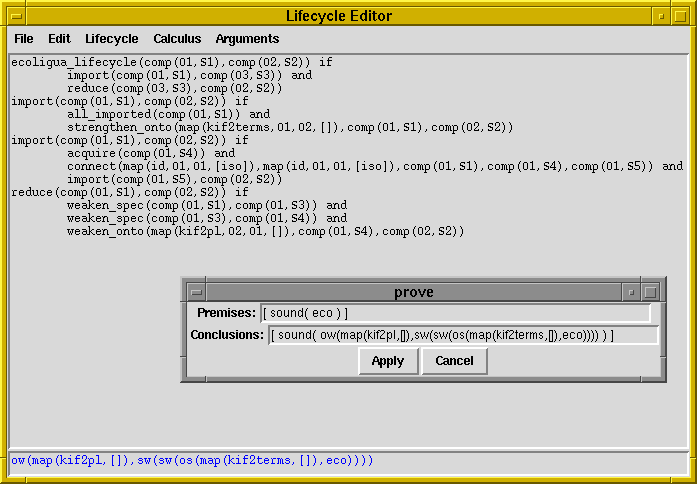
Task: Click the weaken_spec(comp(O1,S1),comp(O1,S3)) line
Action: (207, 206)
